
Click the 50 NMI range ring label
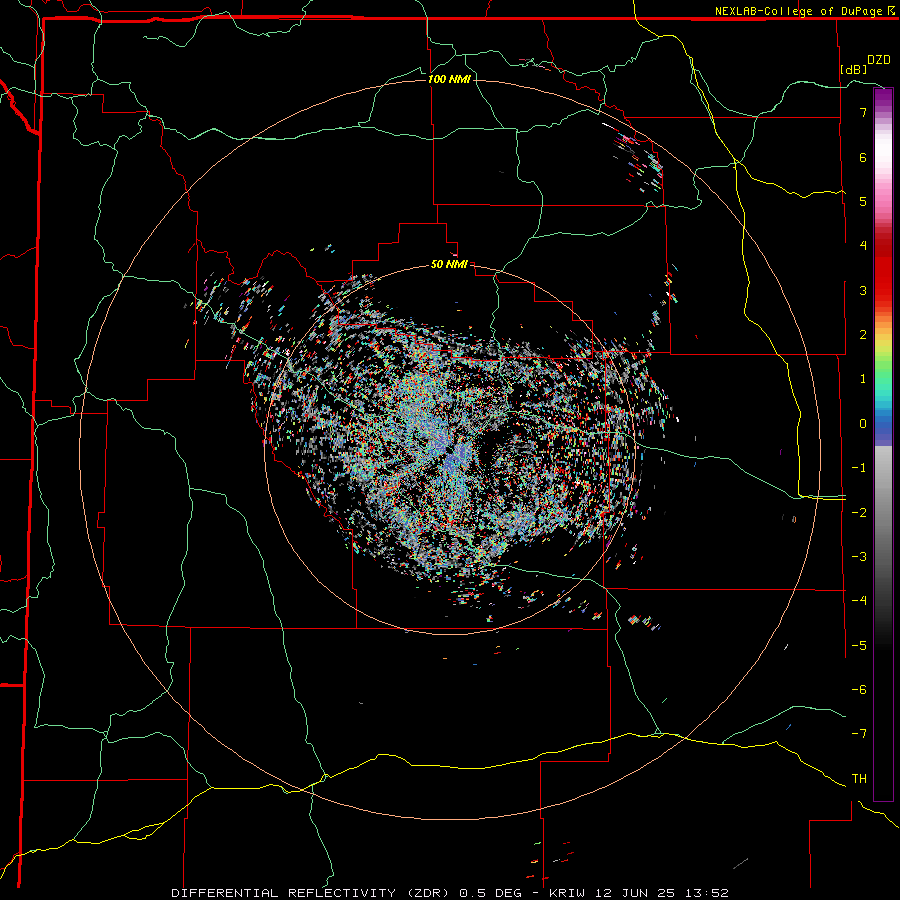point(449,264)
